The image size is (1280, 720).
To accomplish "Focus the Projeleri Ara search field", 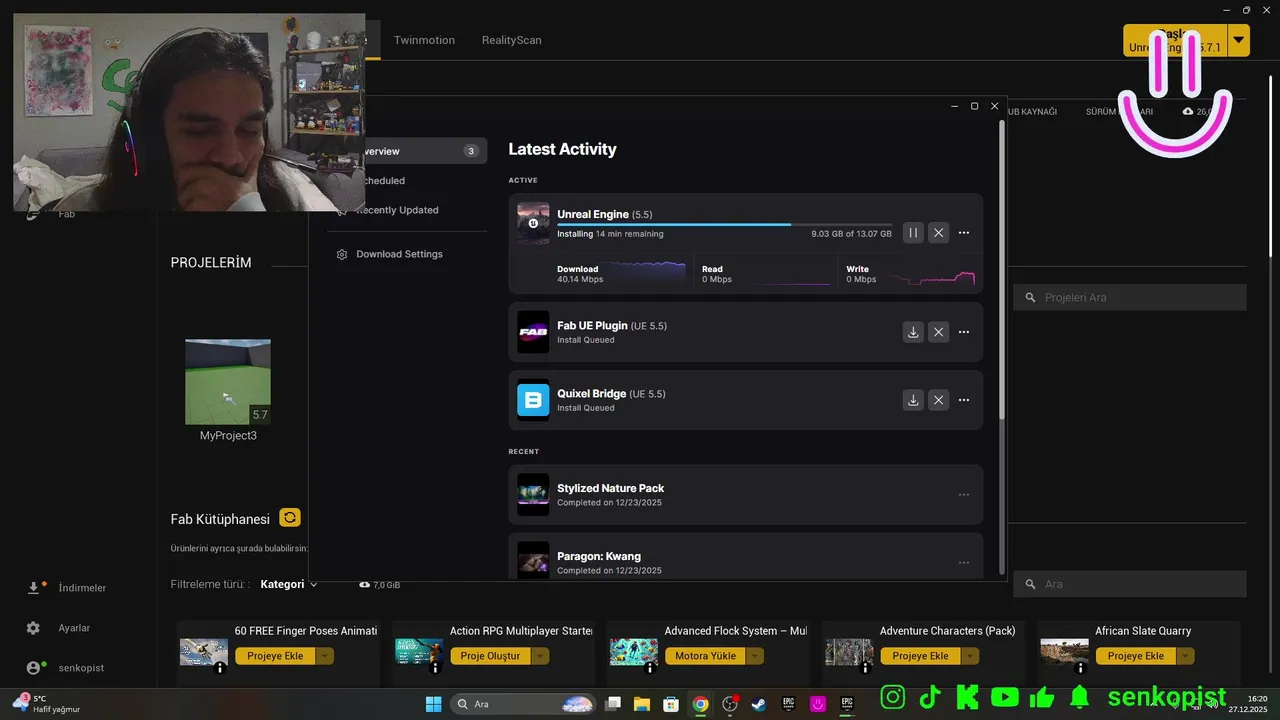I will pos(1130,297).
